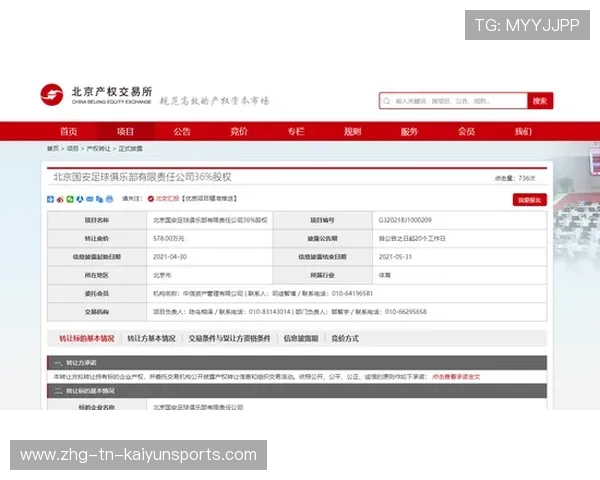Open the 首页 navigation menu item

(68, 132)
